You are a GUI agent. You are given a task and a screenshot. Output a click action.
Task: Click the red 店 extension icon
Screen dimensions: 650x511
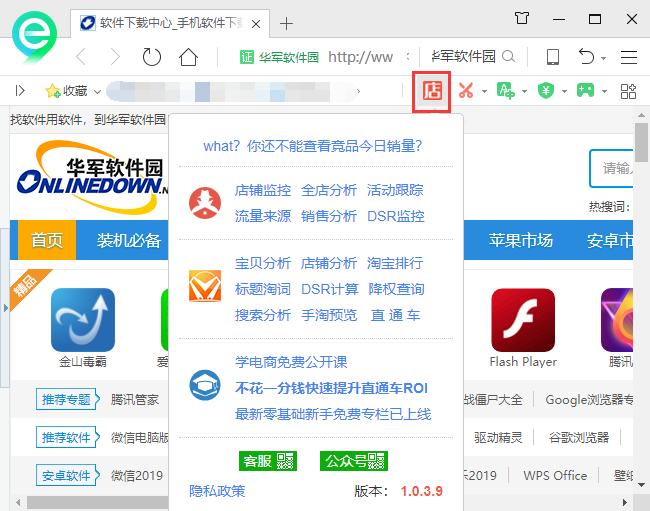coord(432,90)
